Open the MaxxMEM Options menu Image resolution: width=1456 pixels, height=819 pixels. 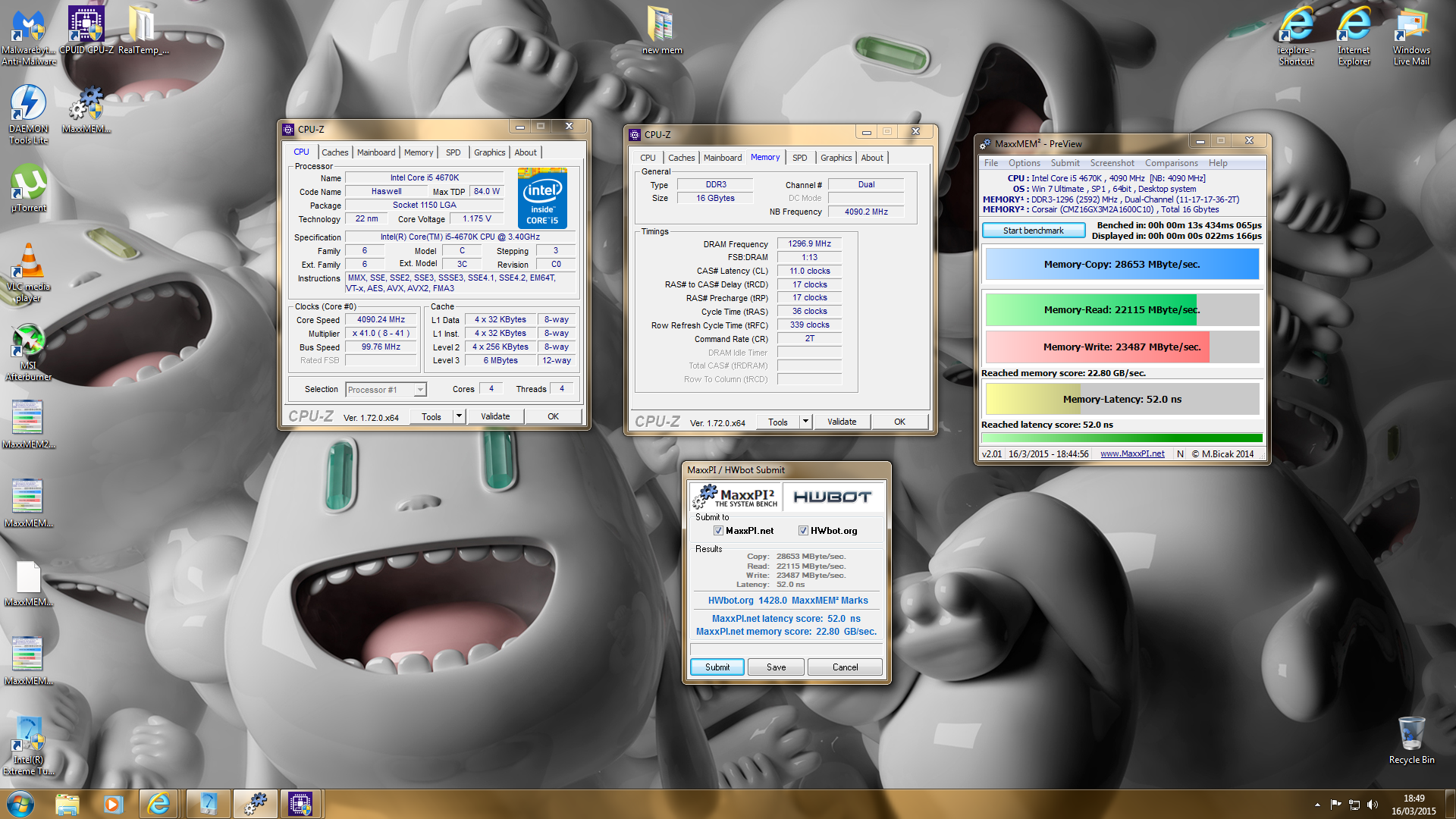pos(1024,163)
